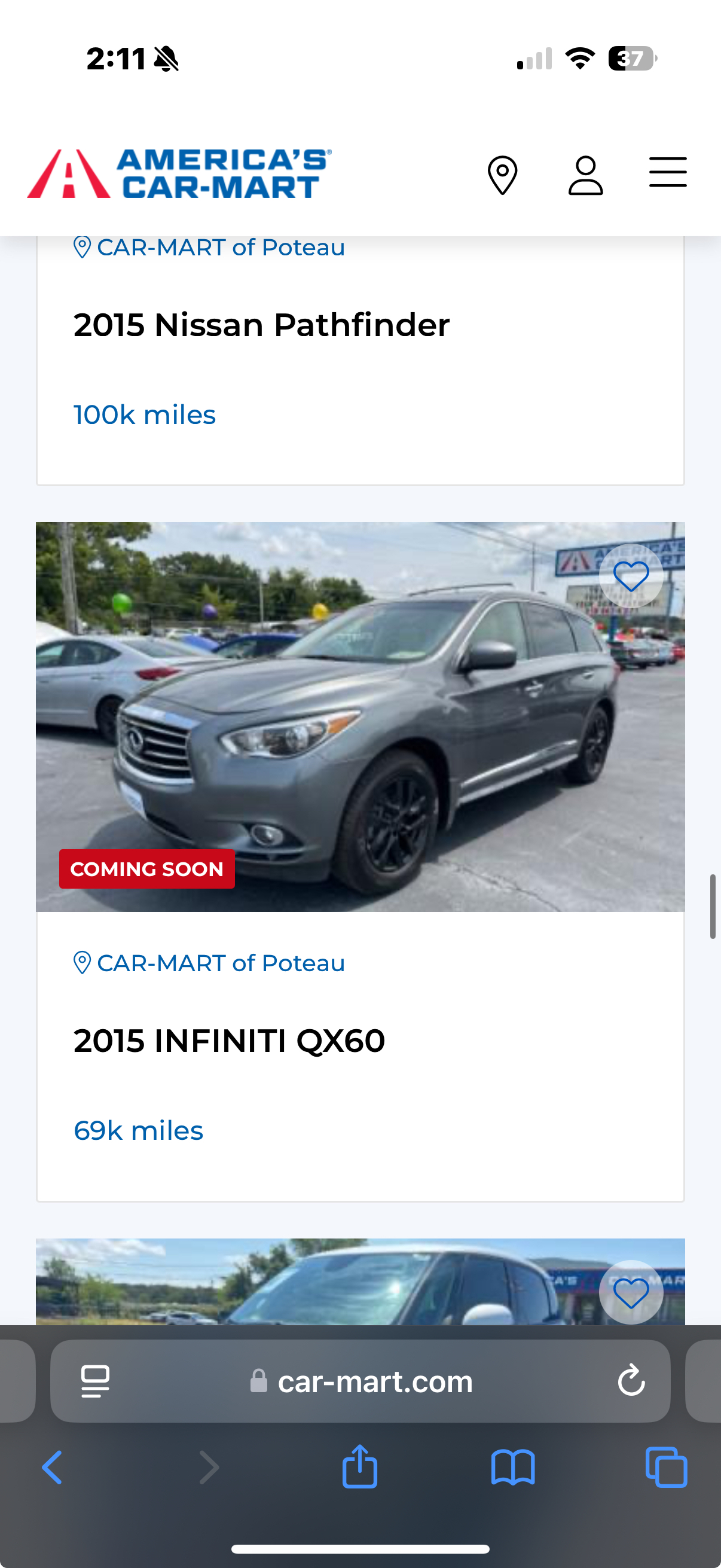Open the 2015 Nissan Pathfinder listing title
721x1568 pixels.
tap(262, 325)
